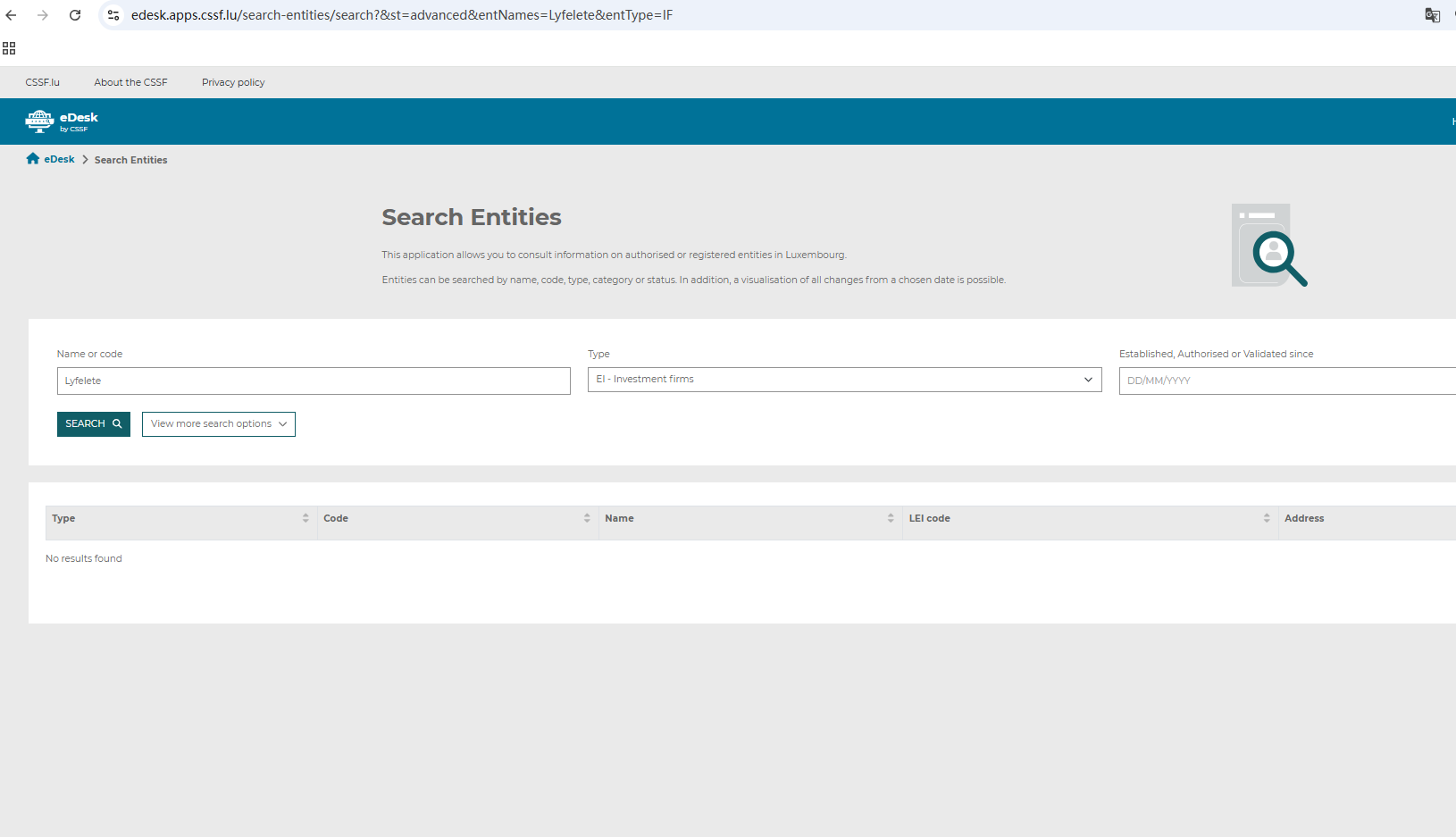Open the CSSF.lu link
Viewport: 1456px width, 837px height.
coord(43,82)
